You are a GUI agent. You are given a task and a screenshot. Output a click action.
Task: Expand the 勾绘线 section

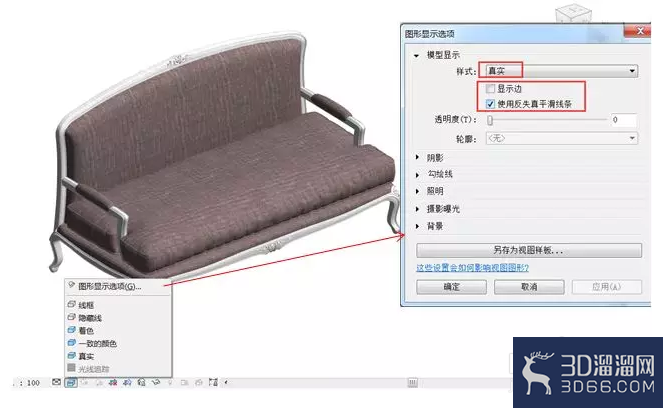pyautogui.click(x=417, y=174)
